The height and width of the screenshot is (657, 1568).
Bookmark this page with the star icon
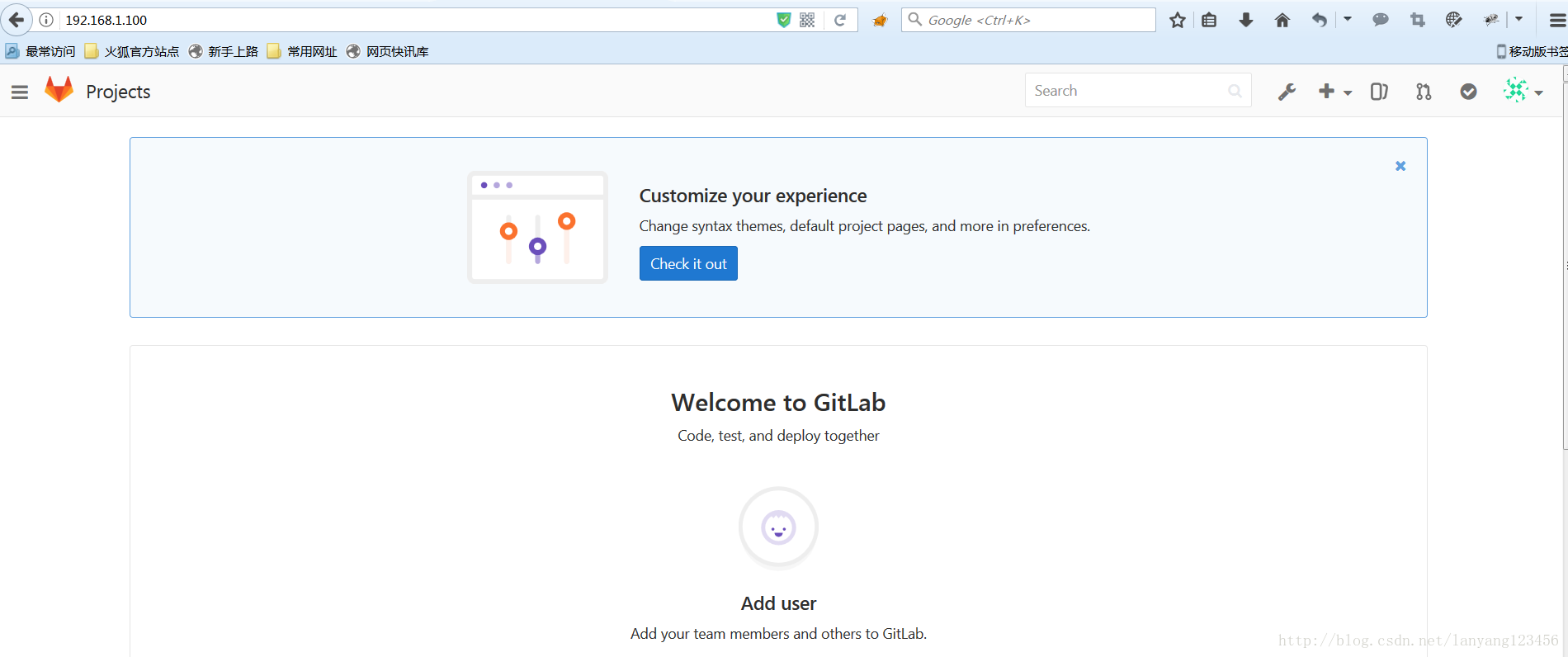point(1178,20)
